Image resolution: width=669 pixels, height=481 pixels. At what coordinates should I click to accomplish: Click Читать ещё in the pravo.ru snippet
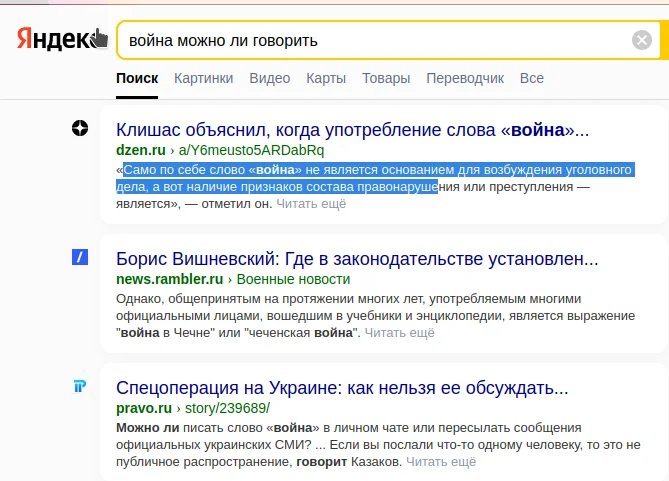click(441, 462)
